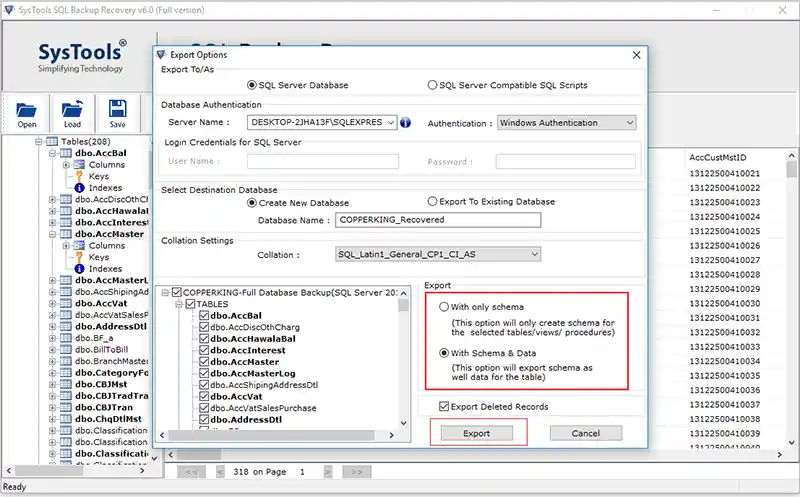The width and height of the screenshot is (800, 497).
Task: Click the Export button
Action: (477, 433)
